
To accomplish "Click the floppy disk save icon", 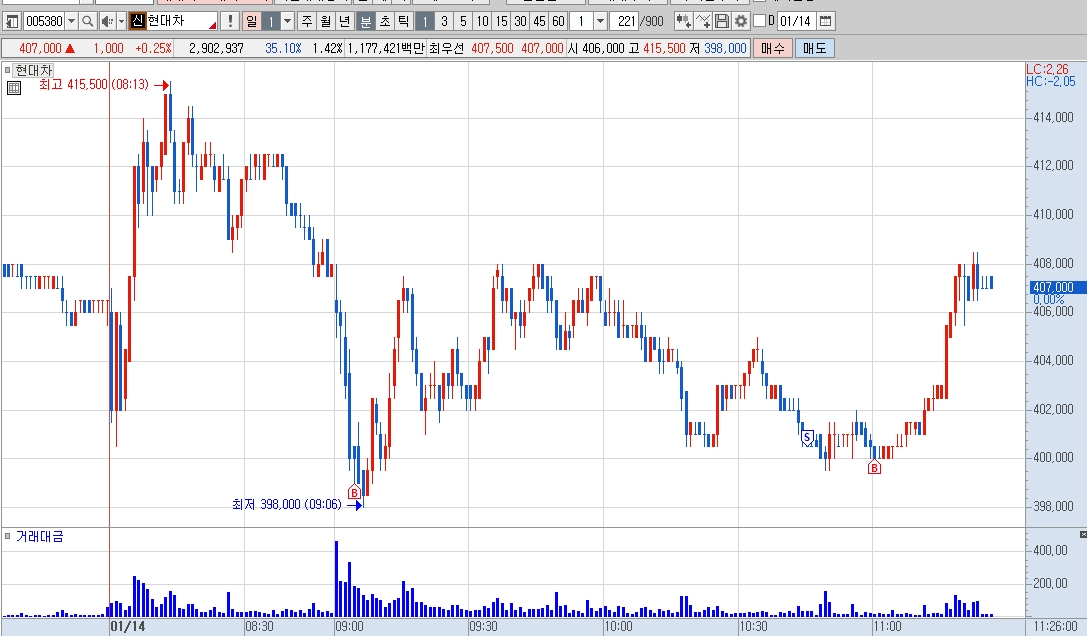I will [722, 22].
